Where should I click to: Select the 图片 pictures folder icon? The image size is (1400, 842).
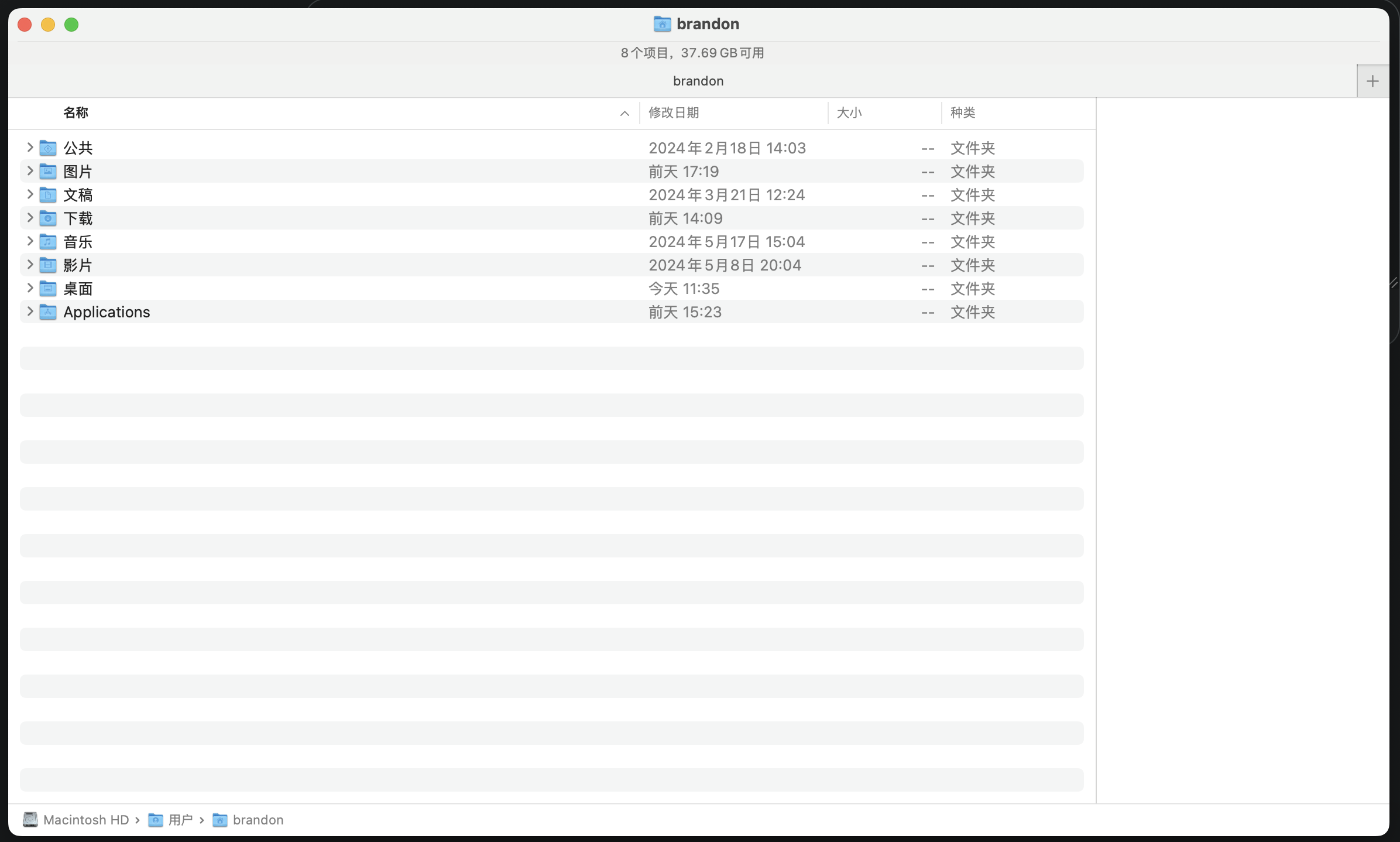[48, 172]
